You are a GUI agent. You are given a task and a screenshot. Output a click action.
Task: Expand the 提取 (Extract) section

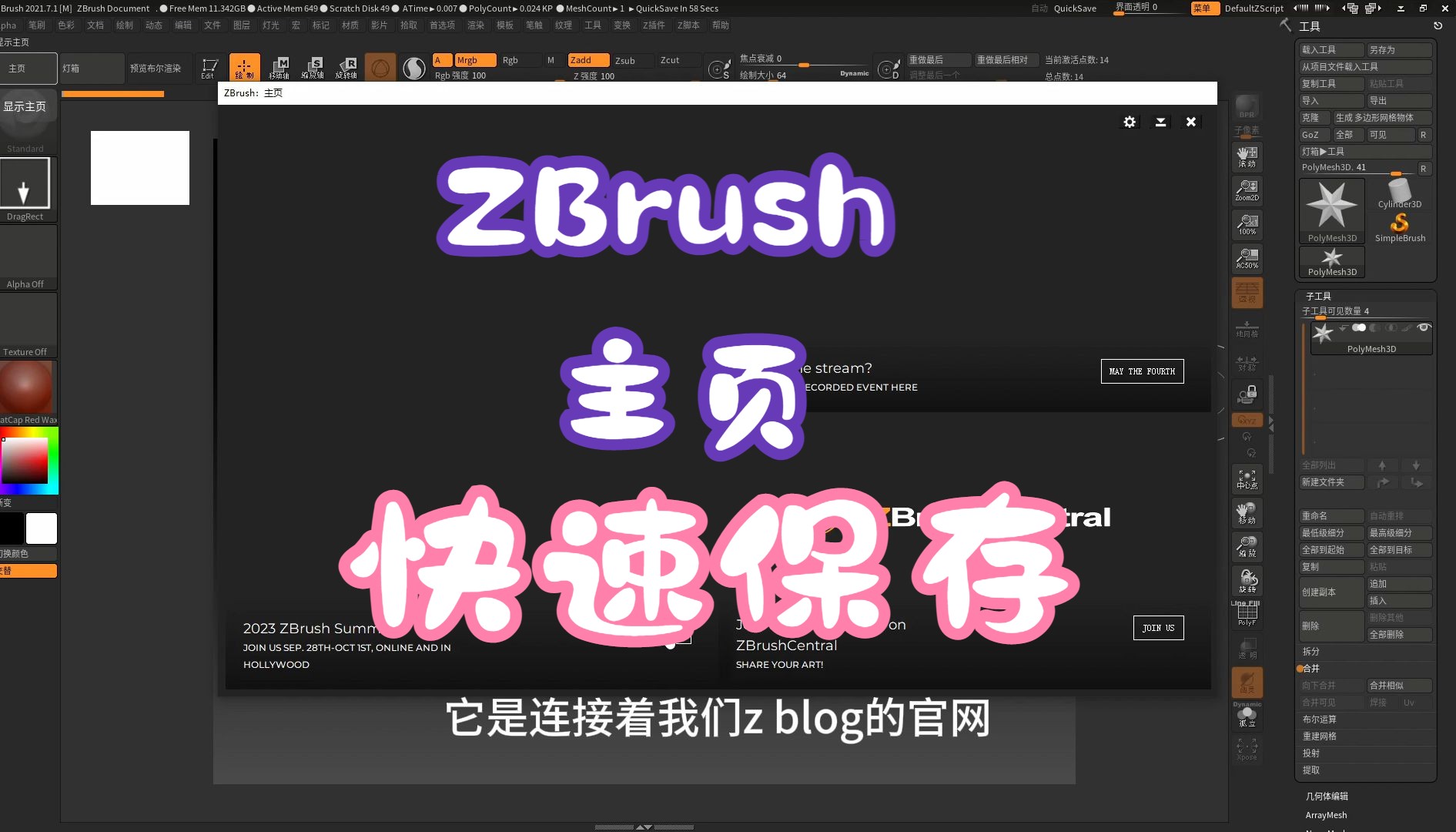(x=1311, y=770)
